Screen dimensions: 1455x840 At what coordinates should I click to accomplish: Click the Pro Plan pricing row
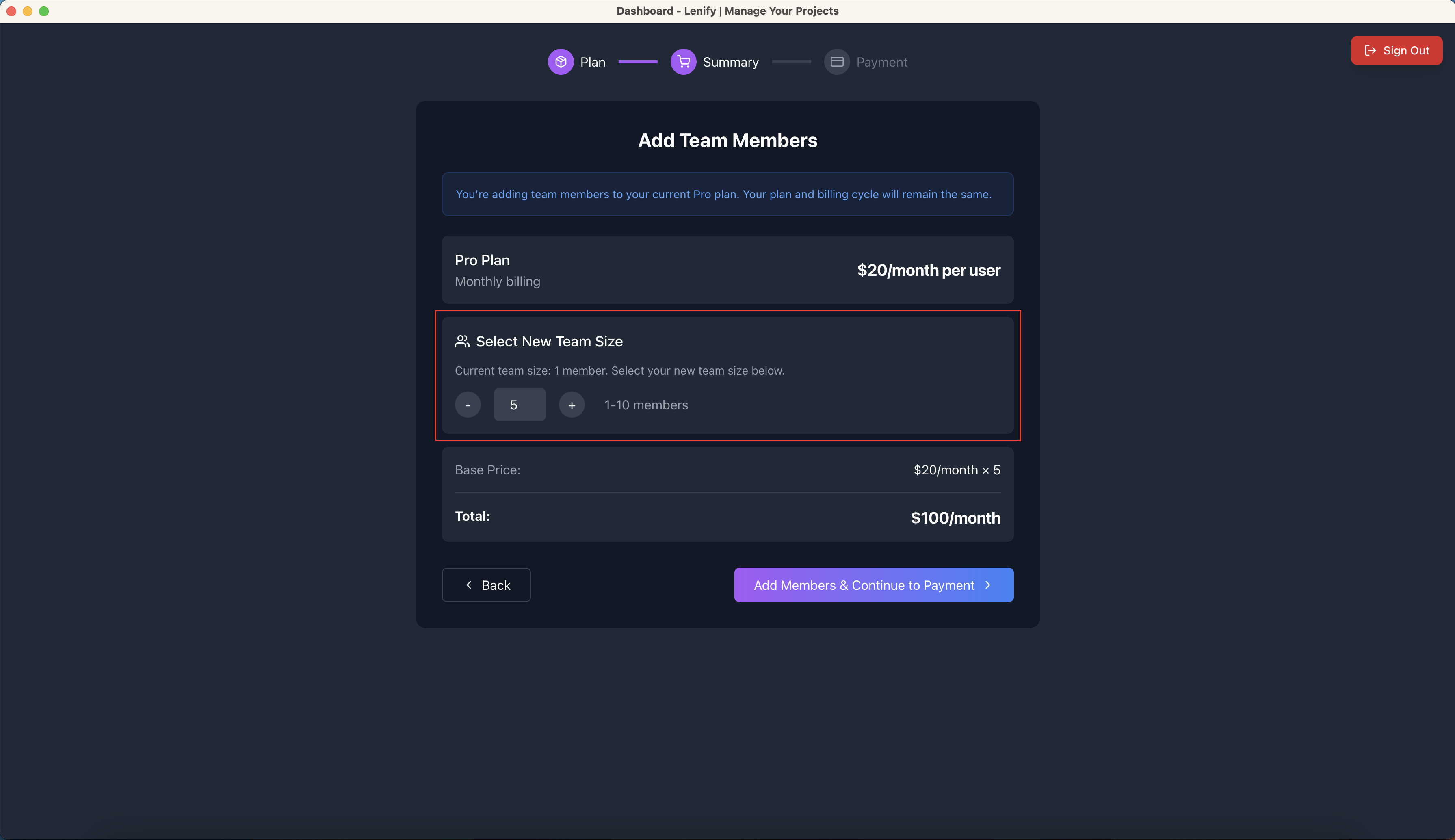(727, 269)
